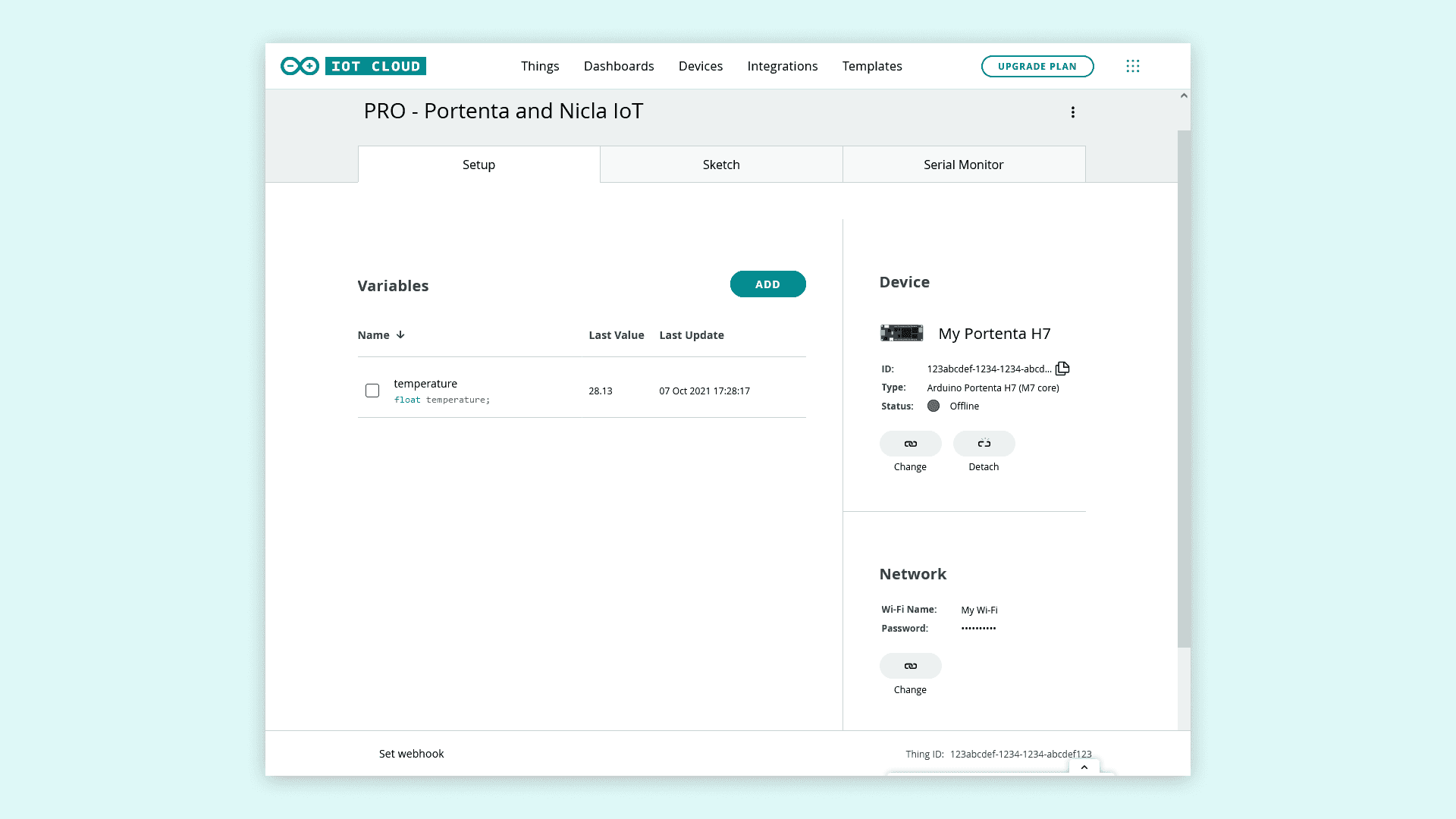This screenshot has width=1456, height=819.
Task: Open the apps grid menu icon
Action: click(1133, 66)
